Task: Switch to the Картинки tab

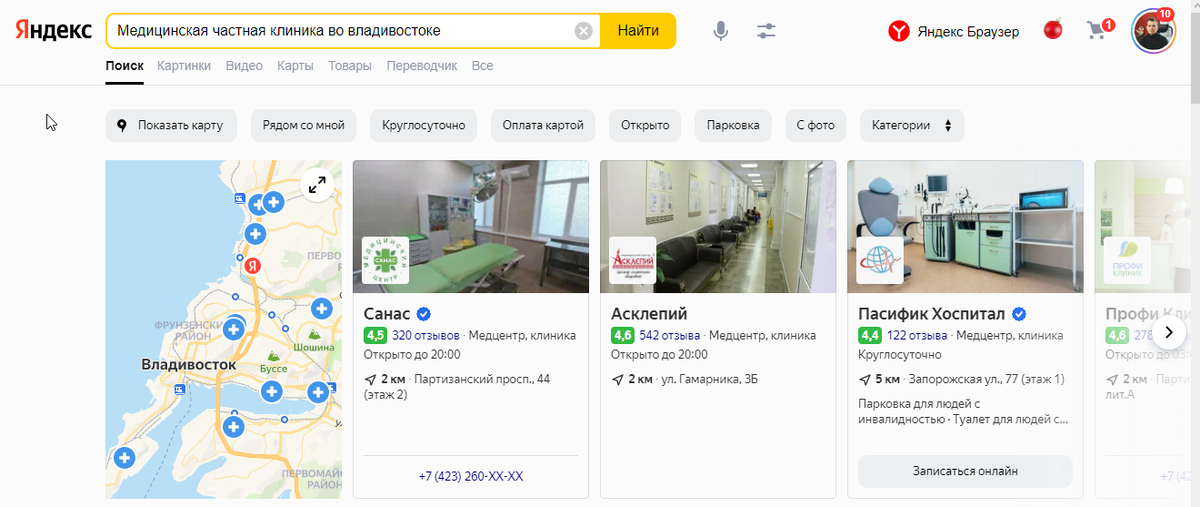Action: pyautogui.click(x=184, y=66)
